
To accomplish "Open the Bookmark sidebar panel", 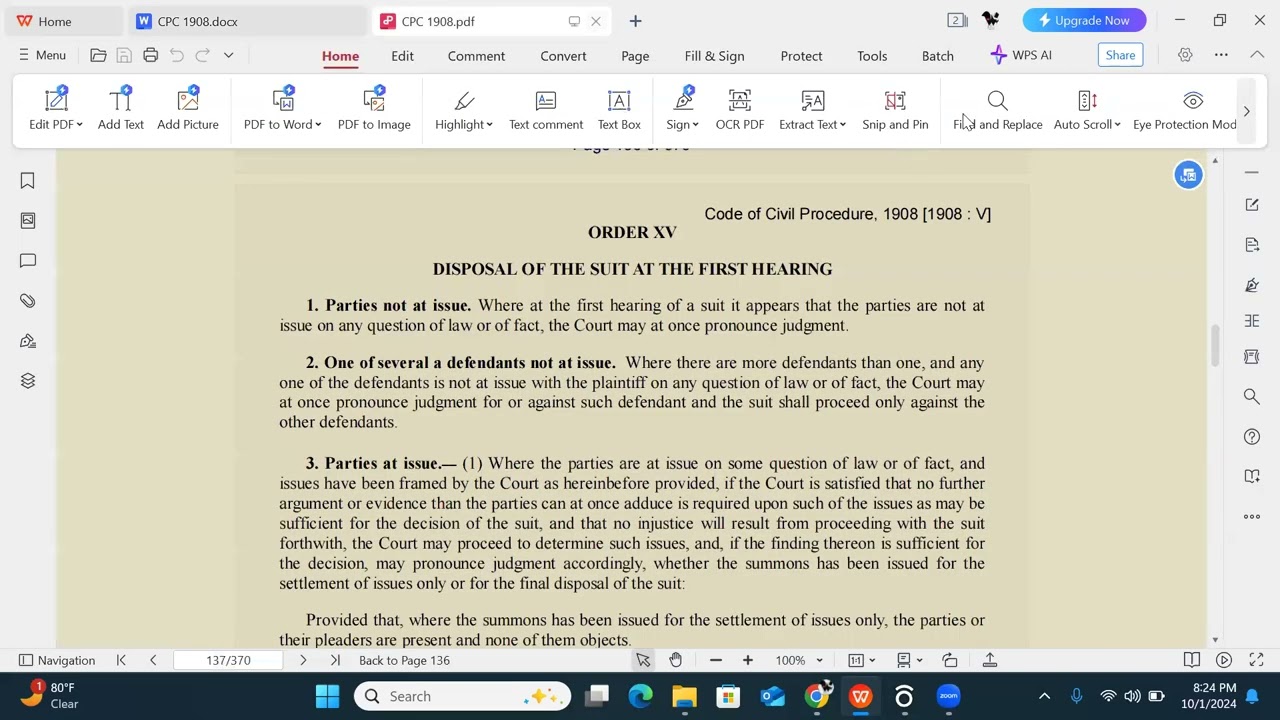I will pyautogui.click(x=28, y=181).
